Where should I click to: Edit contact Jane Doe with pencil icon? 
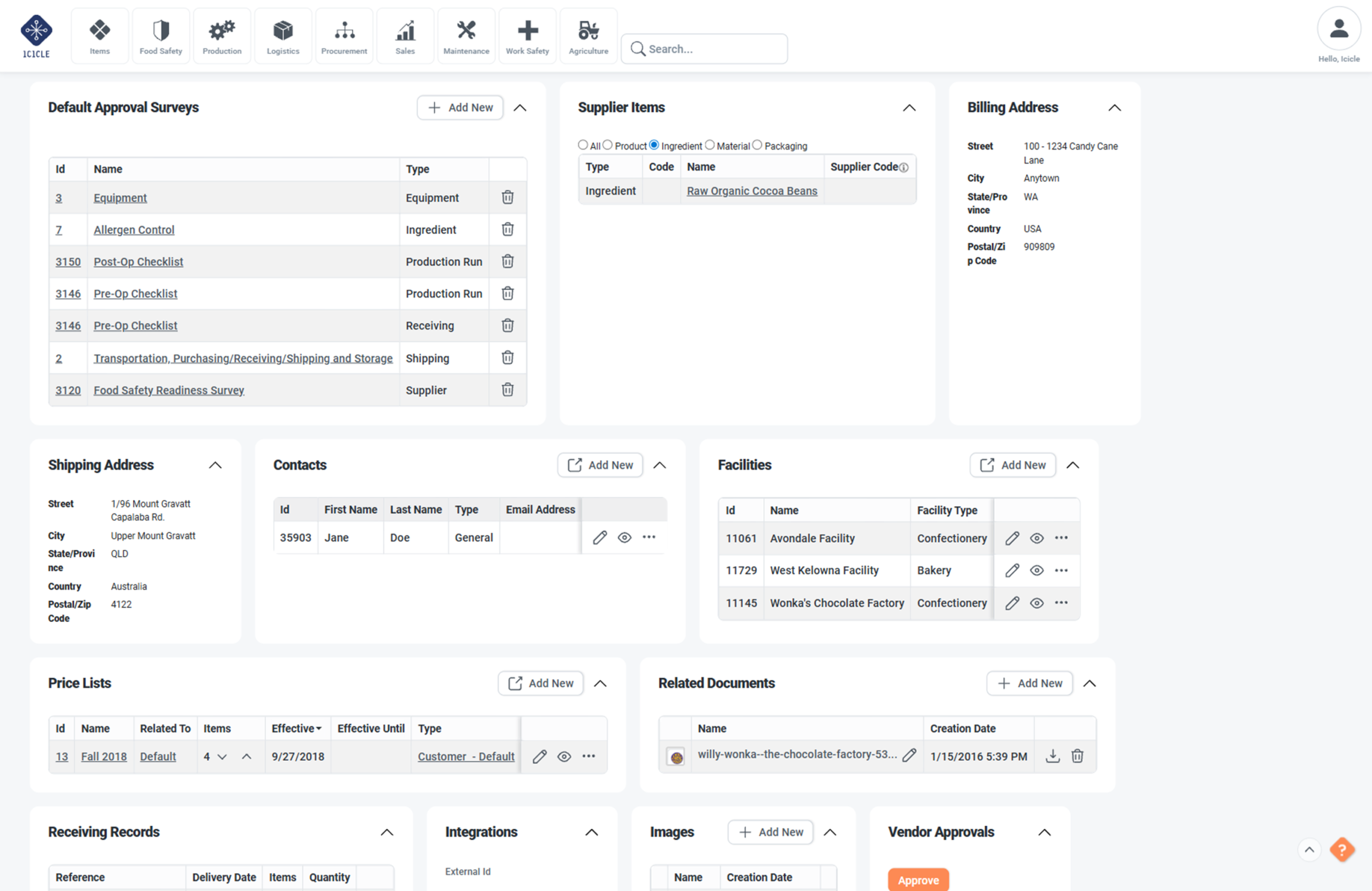pos(600,538)
